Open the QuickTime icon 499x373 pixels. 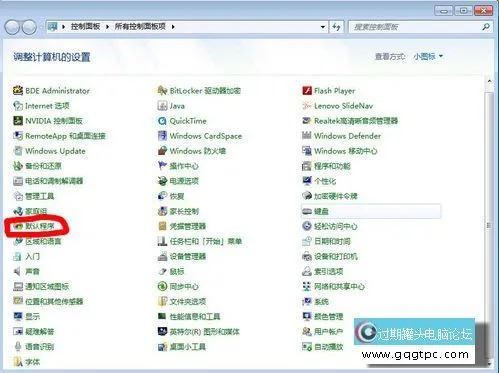tap(162, 121)
